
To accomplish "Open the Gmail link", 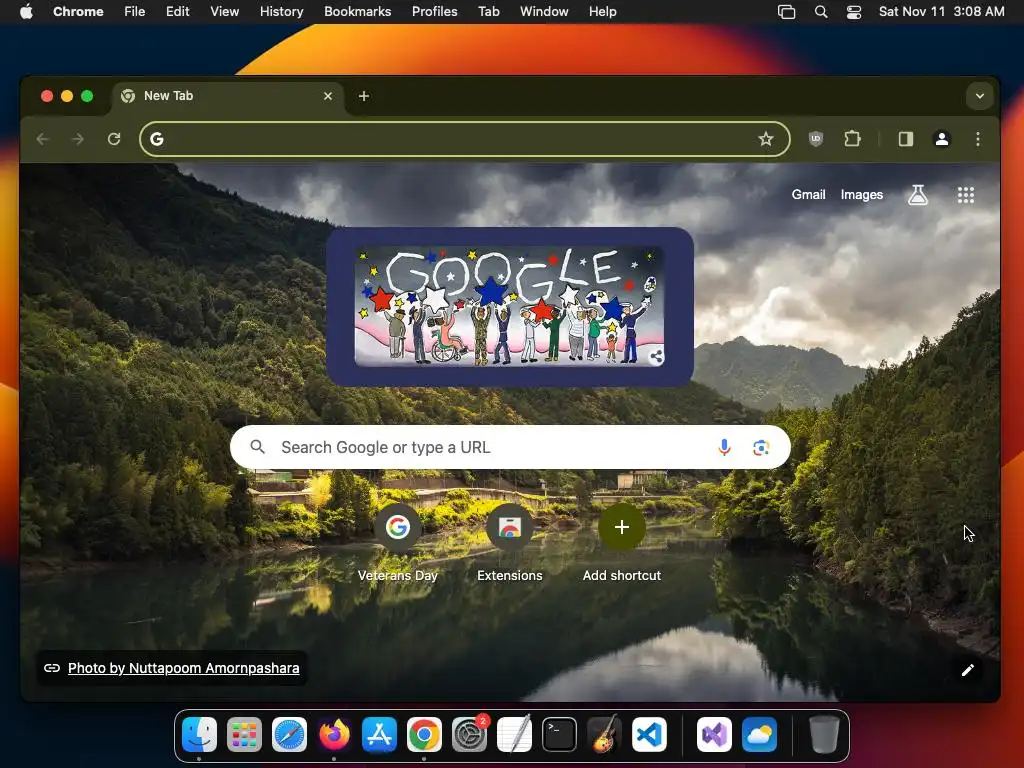I will click(808, 195).
